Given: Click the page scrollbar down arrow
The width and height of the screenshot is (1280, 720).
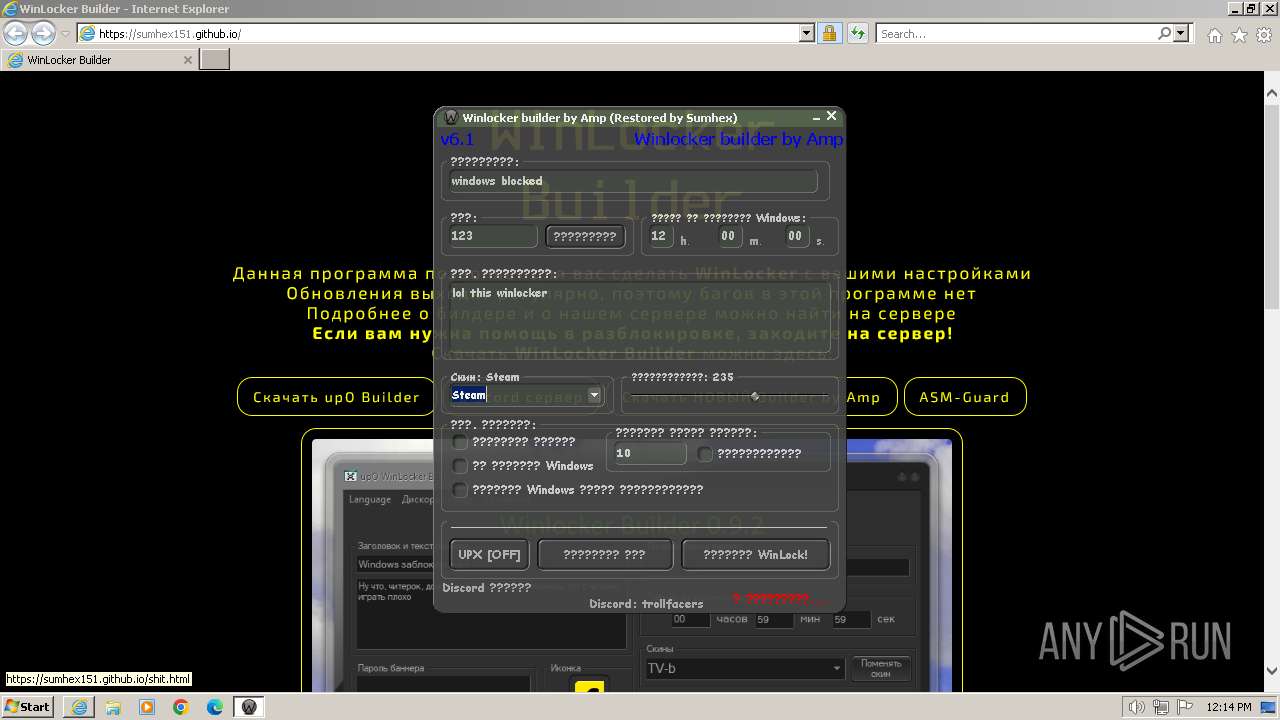Looking at the screenshot, I should [1272, 671].
